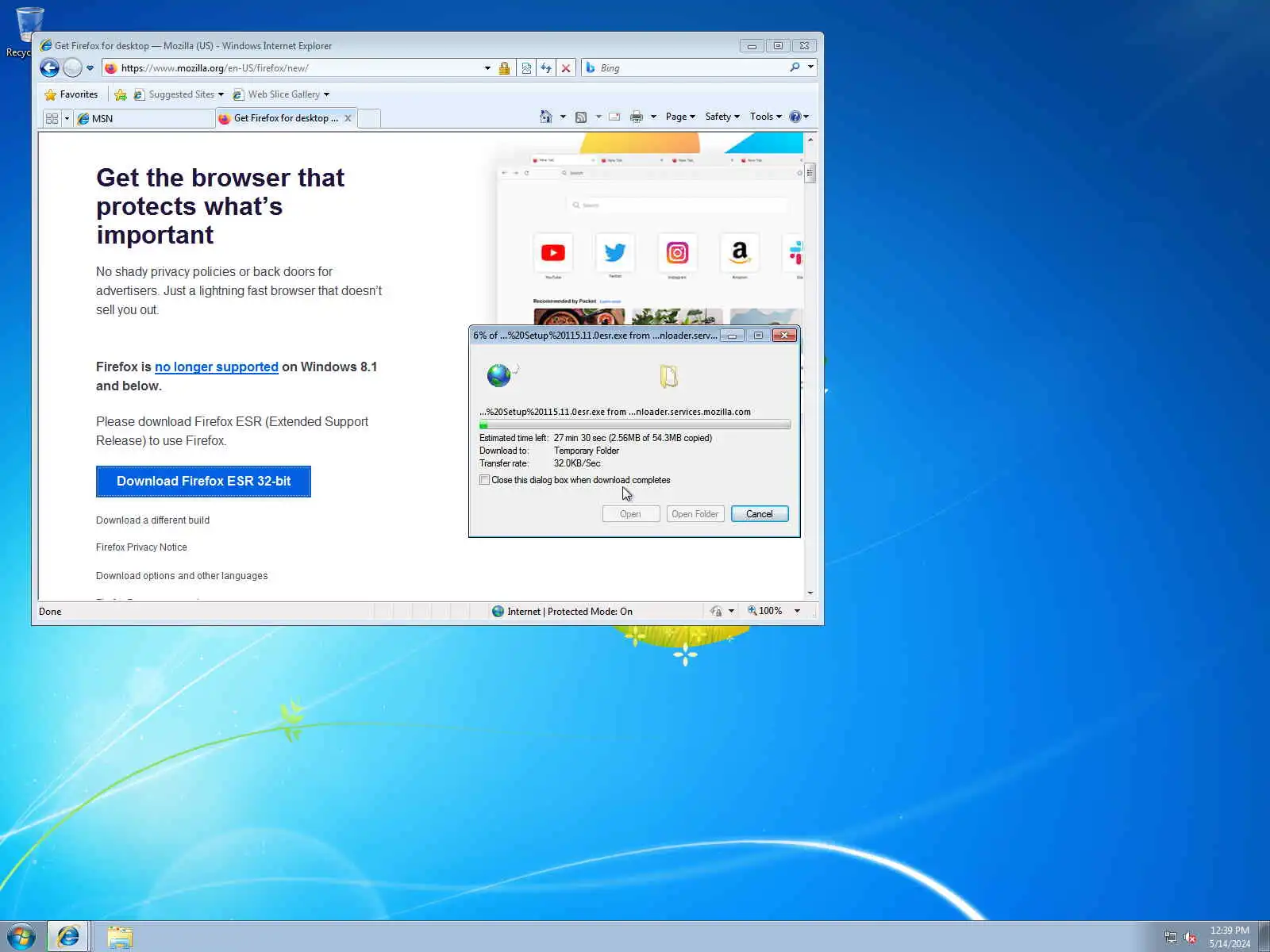Click the page scrollbar down arrow
Viewport: 1270px width, 952px height.
pos(810,593)
